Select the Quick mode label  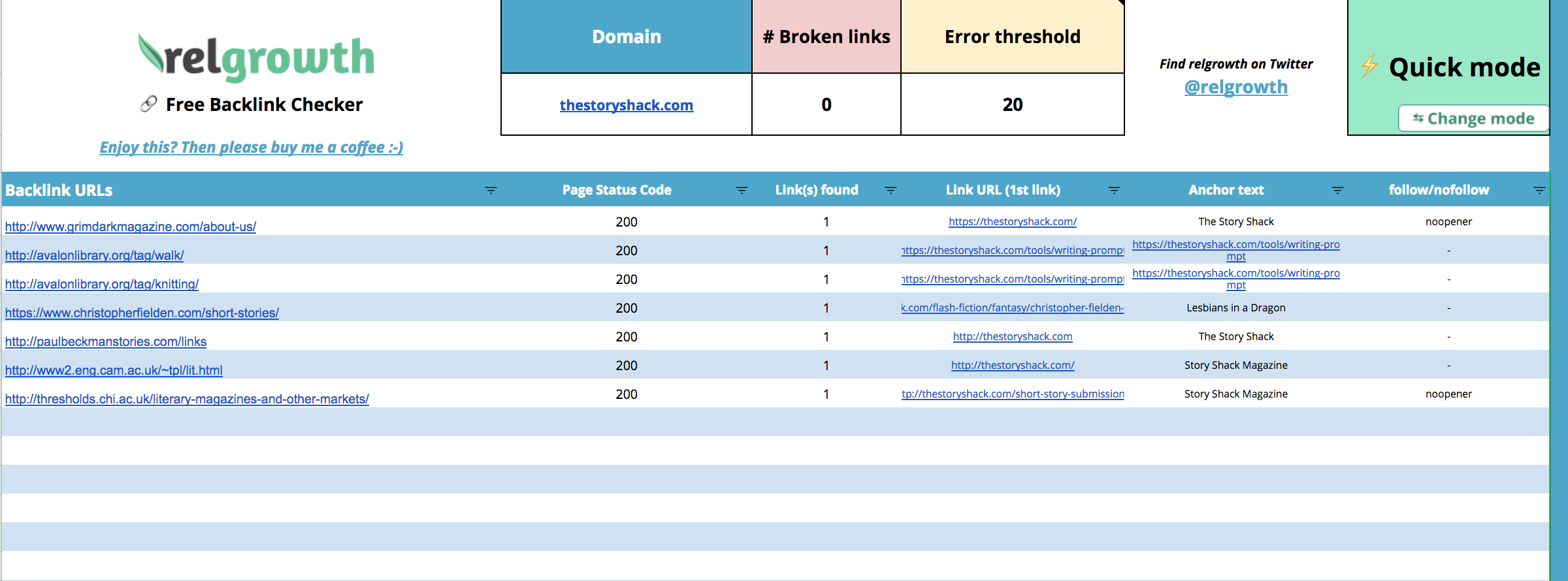click(1465, 67)
